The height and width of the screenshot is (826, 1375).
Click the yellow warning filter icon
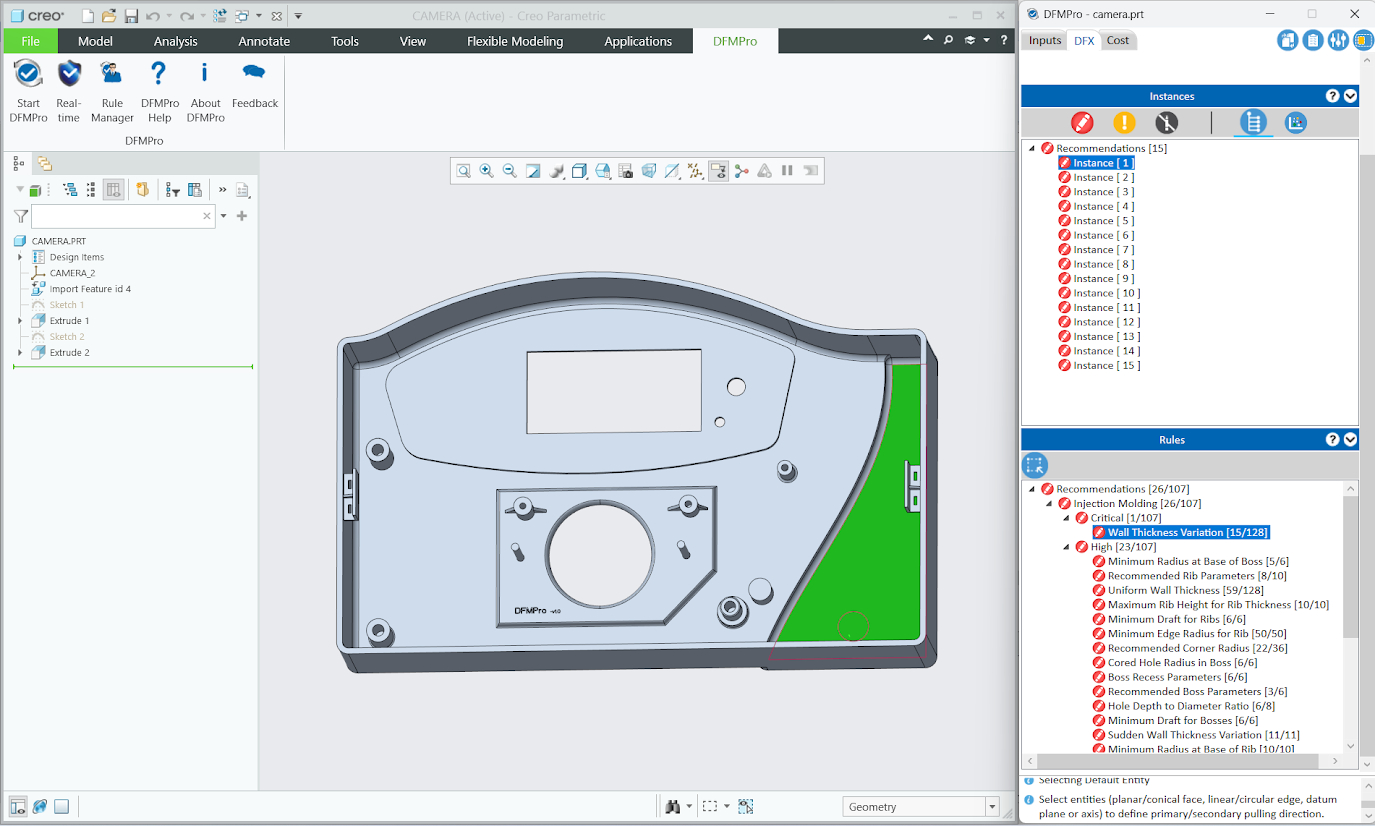[1124, 123]
